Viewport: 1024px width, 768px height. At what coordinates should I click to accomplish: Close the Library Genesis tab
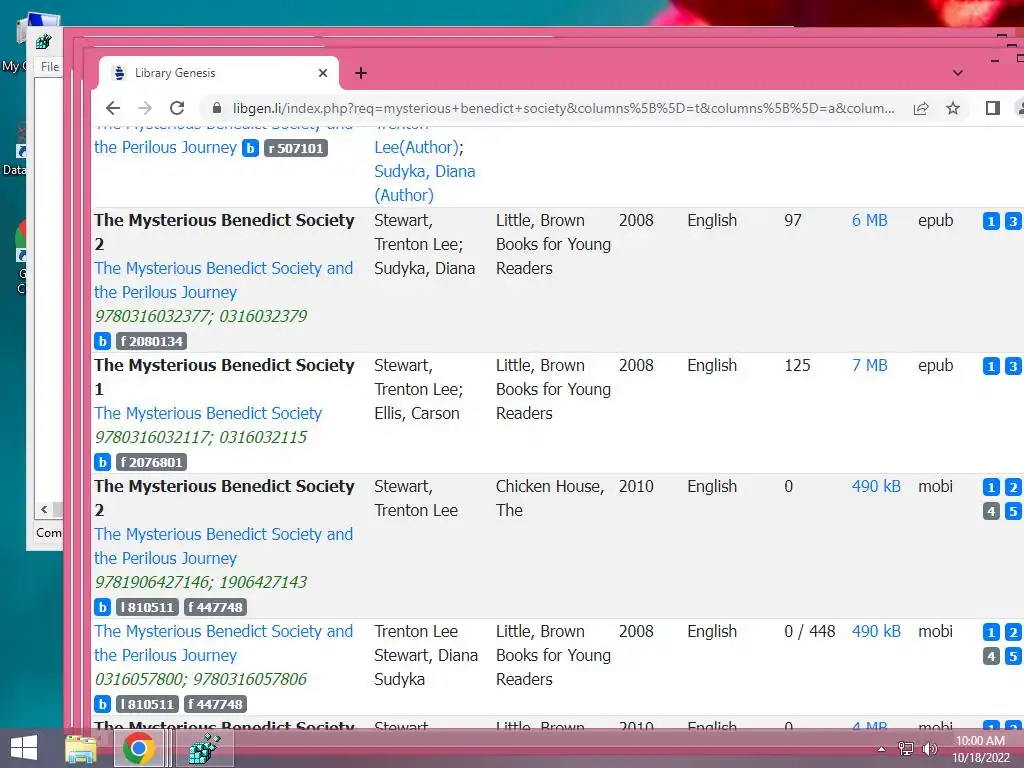323,73
